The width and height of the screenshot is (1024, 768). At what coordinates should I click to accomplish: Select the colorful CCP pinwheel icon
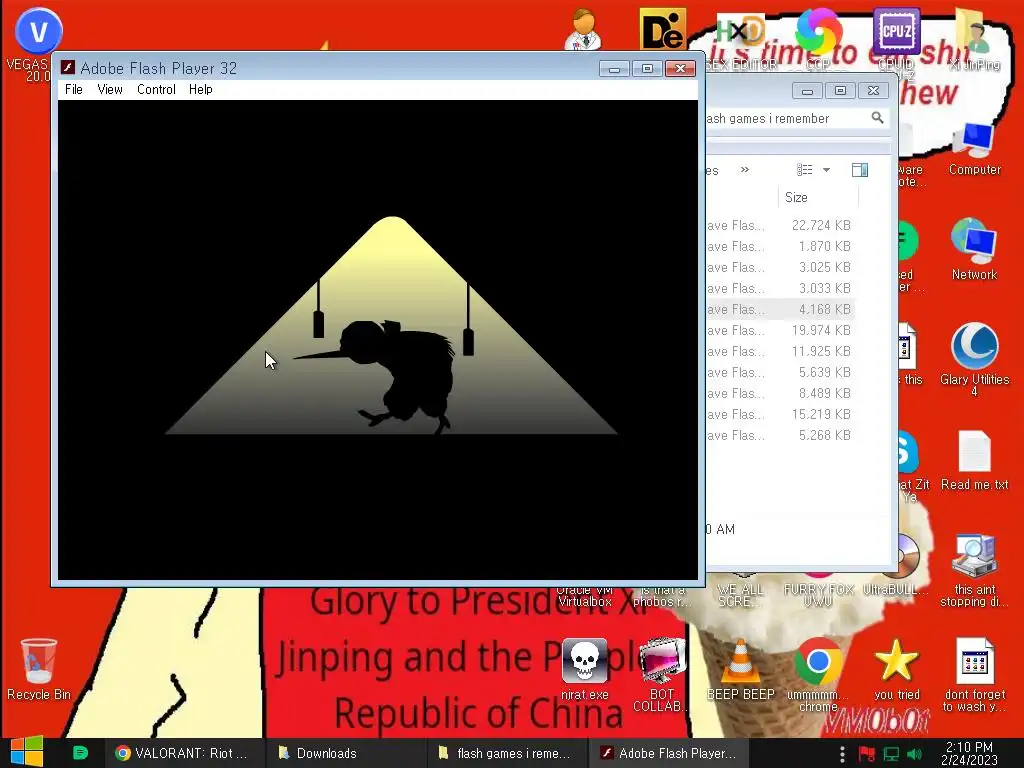(x=818, y=38)
